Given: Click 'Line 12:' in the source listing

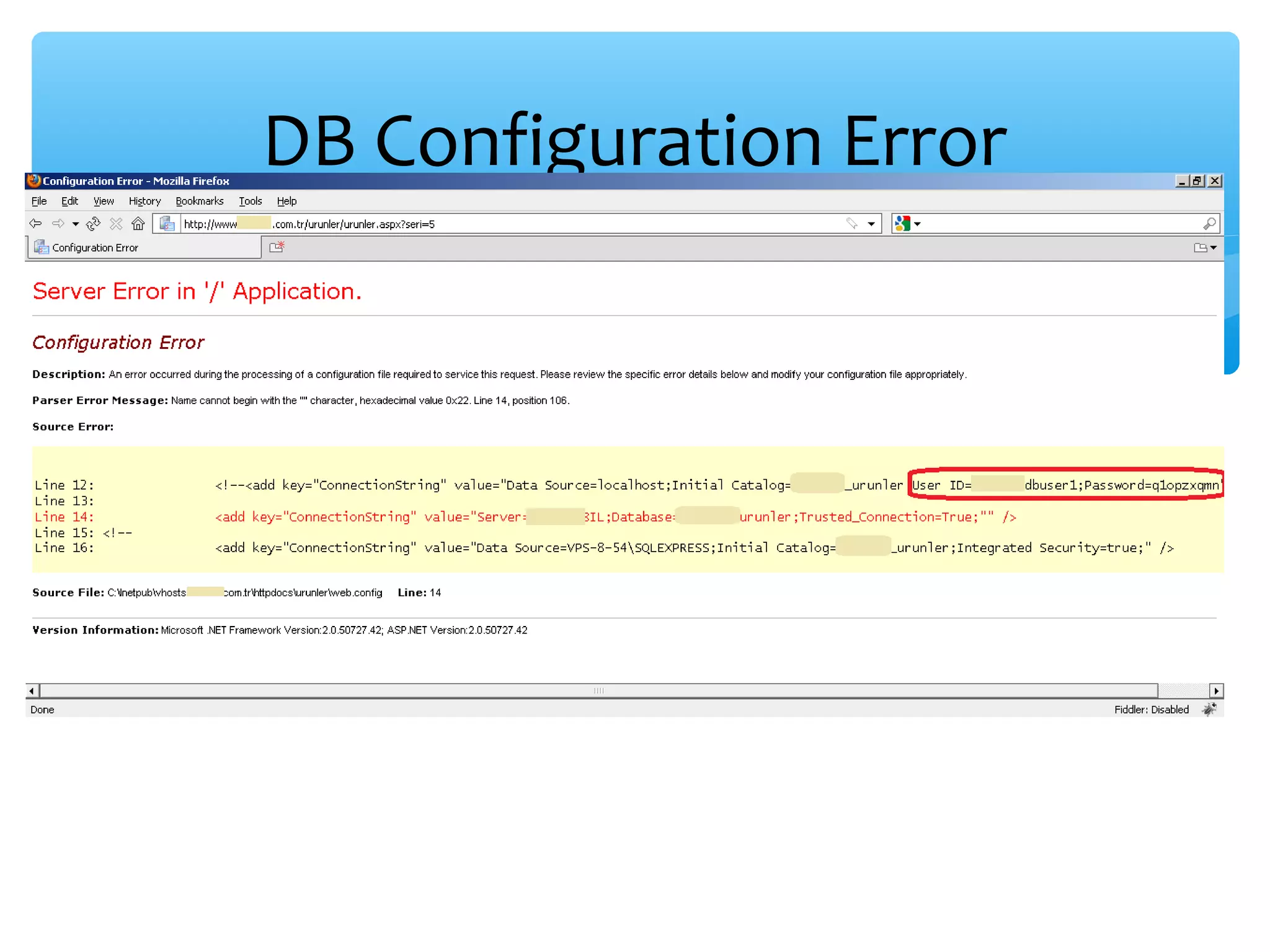Looking at the screenshot, I should tap(64, 485).
